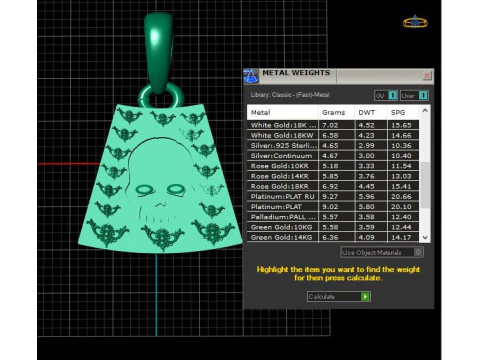Click the 9.27 grams value

pyautogui.click(x=330, y=196)
